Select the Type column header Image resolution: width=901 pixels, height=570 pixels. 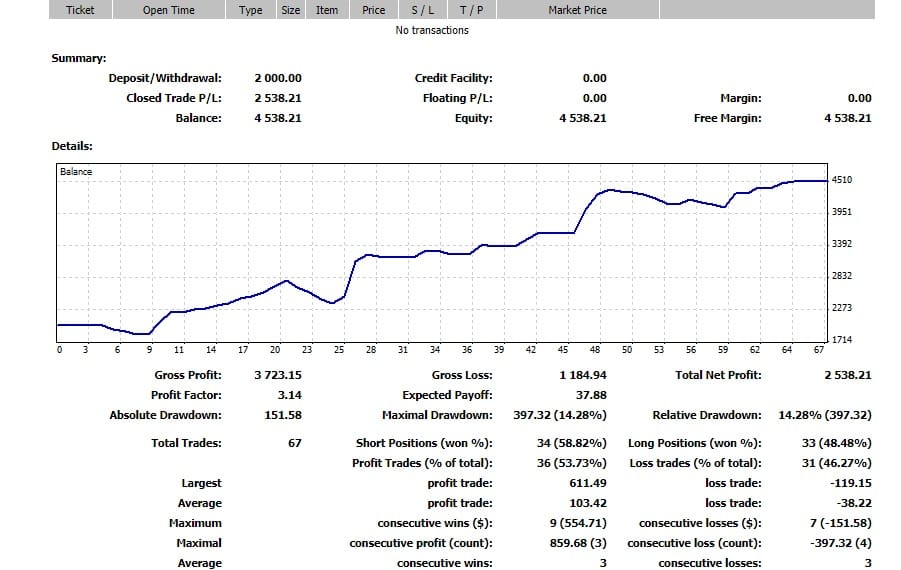[x=251, y=10]
